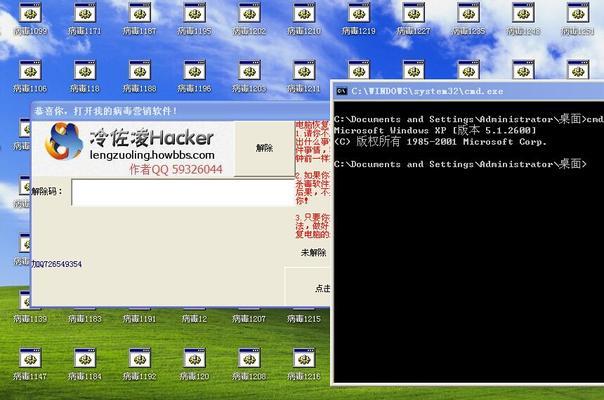Image resolution: width=604 pixels, height=400 pixels.
Task: Click the 病毒1183 label below dialog
Action: pyautogui.click(x=85, y=319)
